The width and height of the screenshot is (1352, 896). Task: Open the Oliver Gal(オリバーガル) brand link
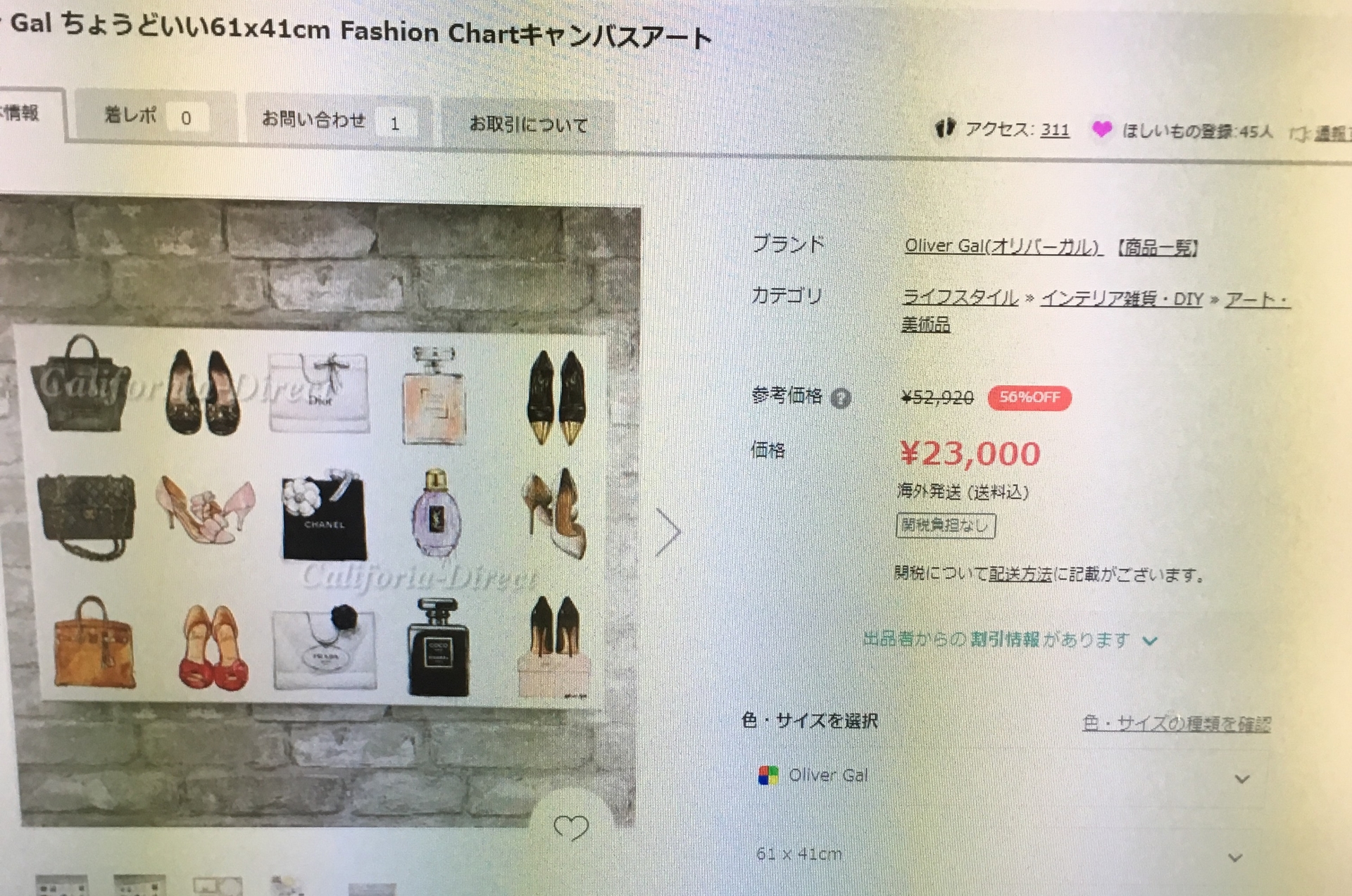pyautogui.click(x=1003, y=246)
